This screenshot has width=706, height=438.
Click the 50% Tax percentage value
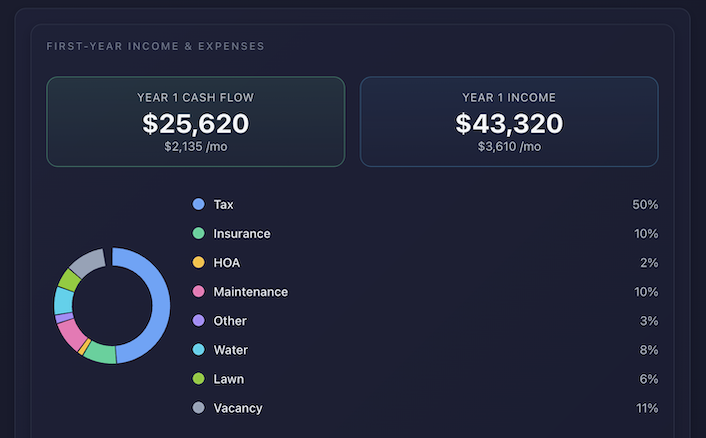point(645,204)
